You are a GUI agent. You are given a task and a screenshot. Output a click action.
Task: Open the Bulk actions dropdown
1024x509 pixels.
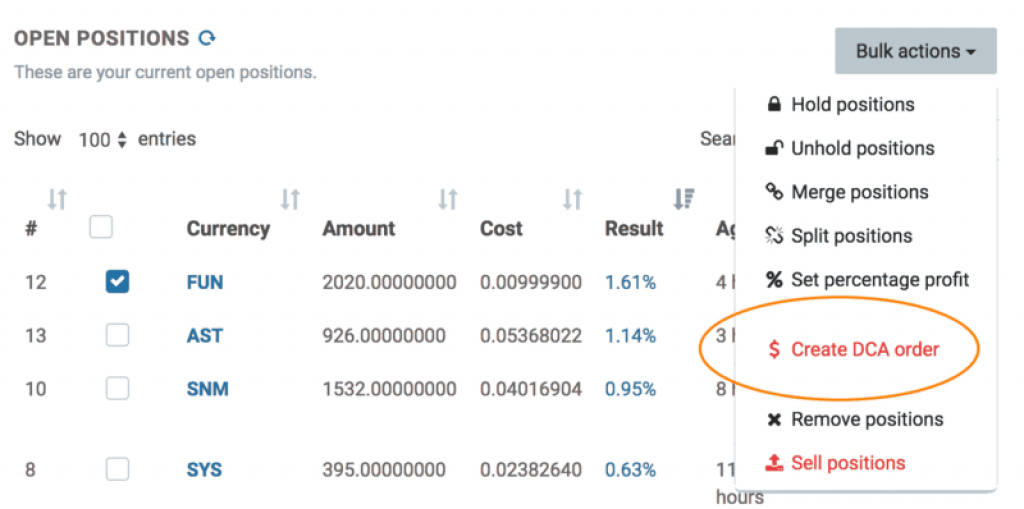coord(915,51)
